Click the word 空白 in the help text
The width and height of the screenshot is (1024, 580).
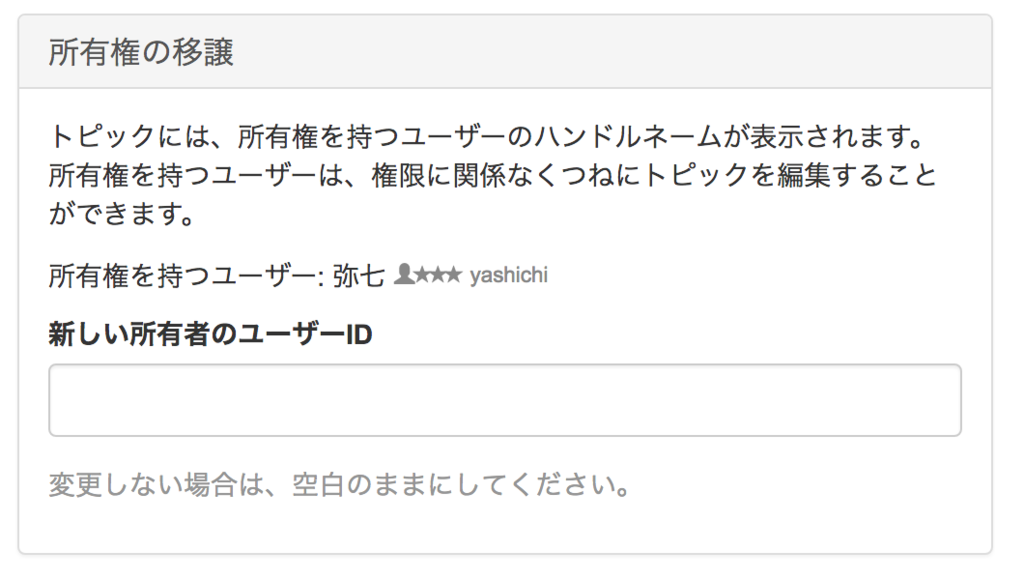317,485
